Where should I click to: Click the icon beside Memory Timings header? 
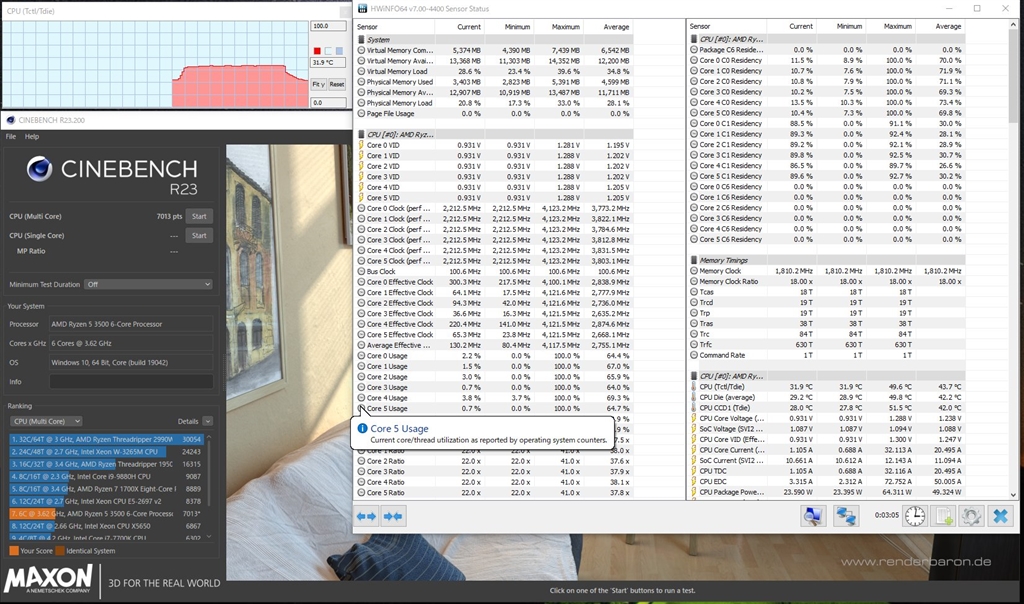(x=694, y=260)
